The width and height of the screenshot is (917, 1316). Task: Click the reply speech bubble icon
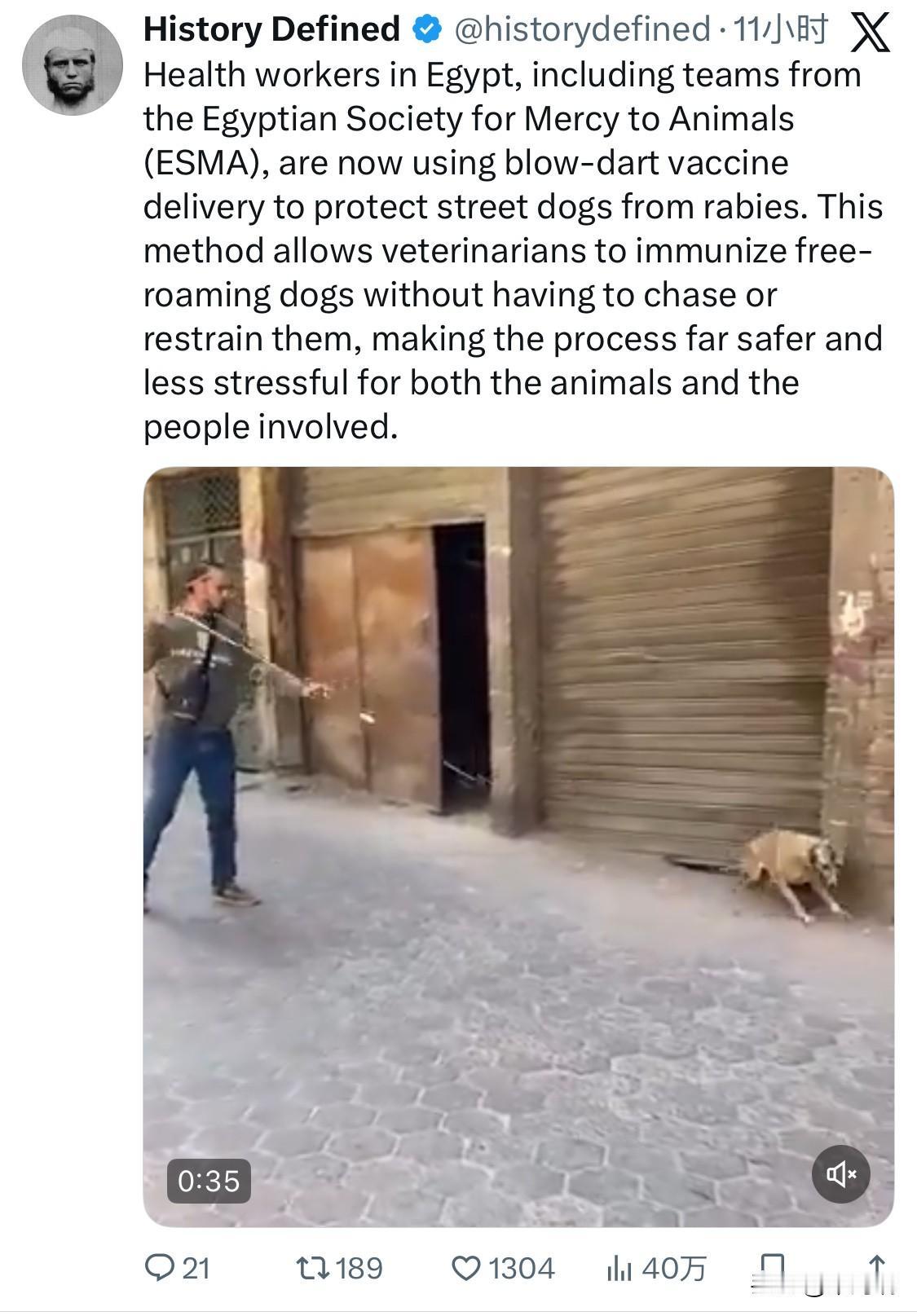pos(158,1268)
